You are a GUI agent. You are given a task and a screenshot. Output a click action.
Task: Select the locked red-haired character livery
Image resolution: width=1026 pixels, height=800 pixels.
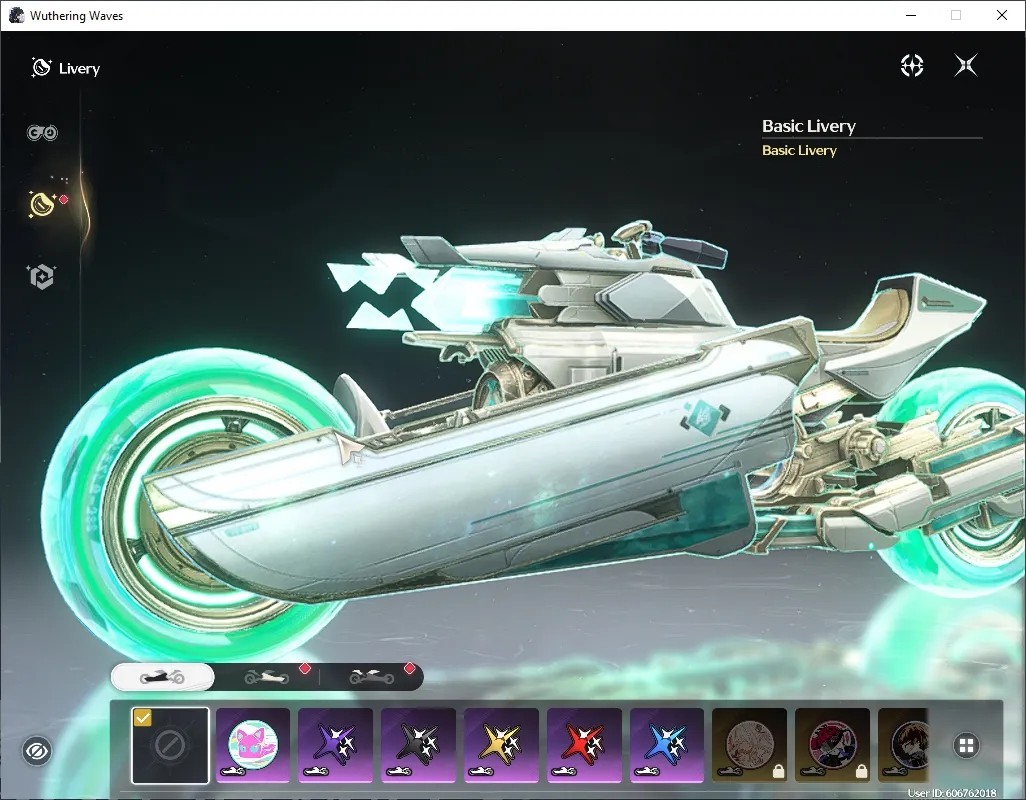[x=832, y=745]
